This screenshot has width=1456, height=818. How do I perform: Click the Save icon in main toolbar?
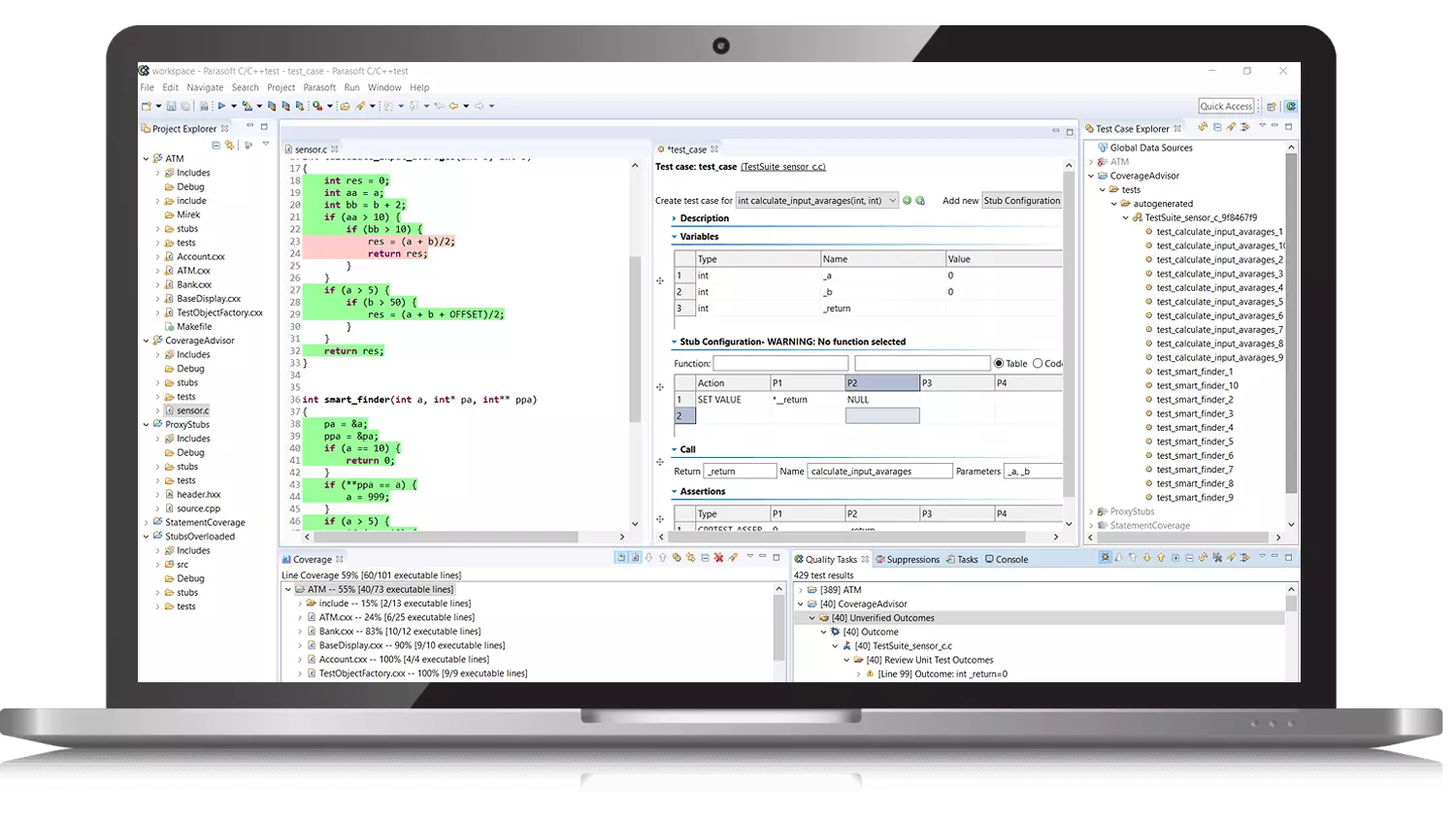point(171,107)
